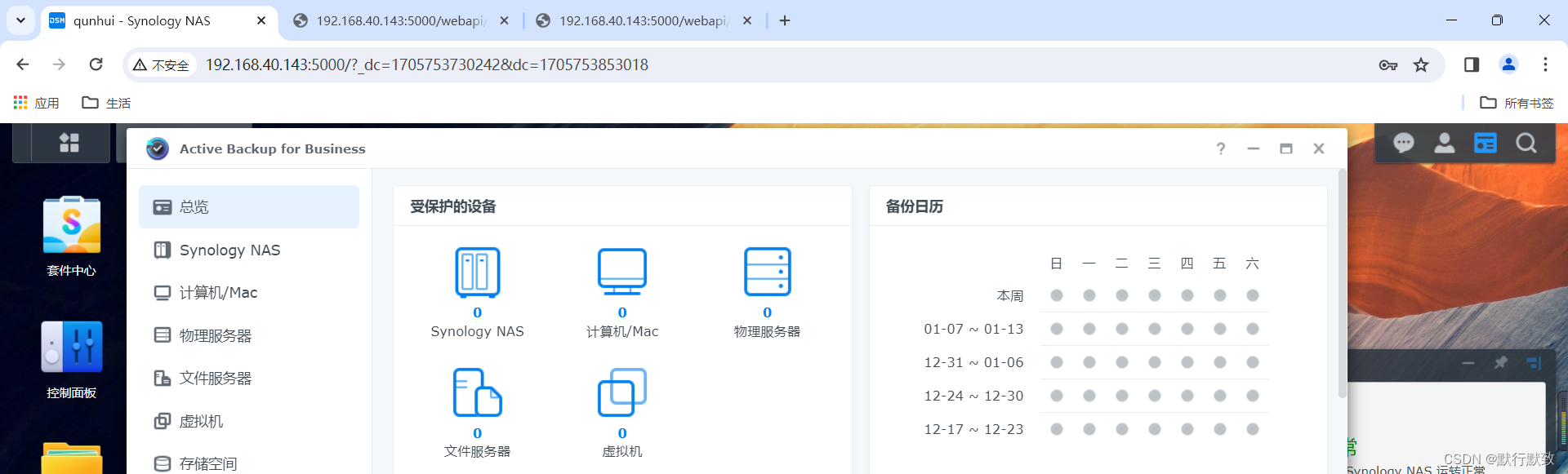This screenshot has width=1568, height=474.
Task: Open a new browser tab
Action: [x=785, y=21]
